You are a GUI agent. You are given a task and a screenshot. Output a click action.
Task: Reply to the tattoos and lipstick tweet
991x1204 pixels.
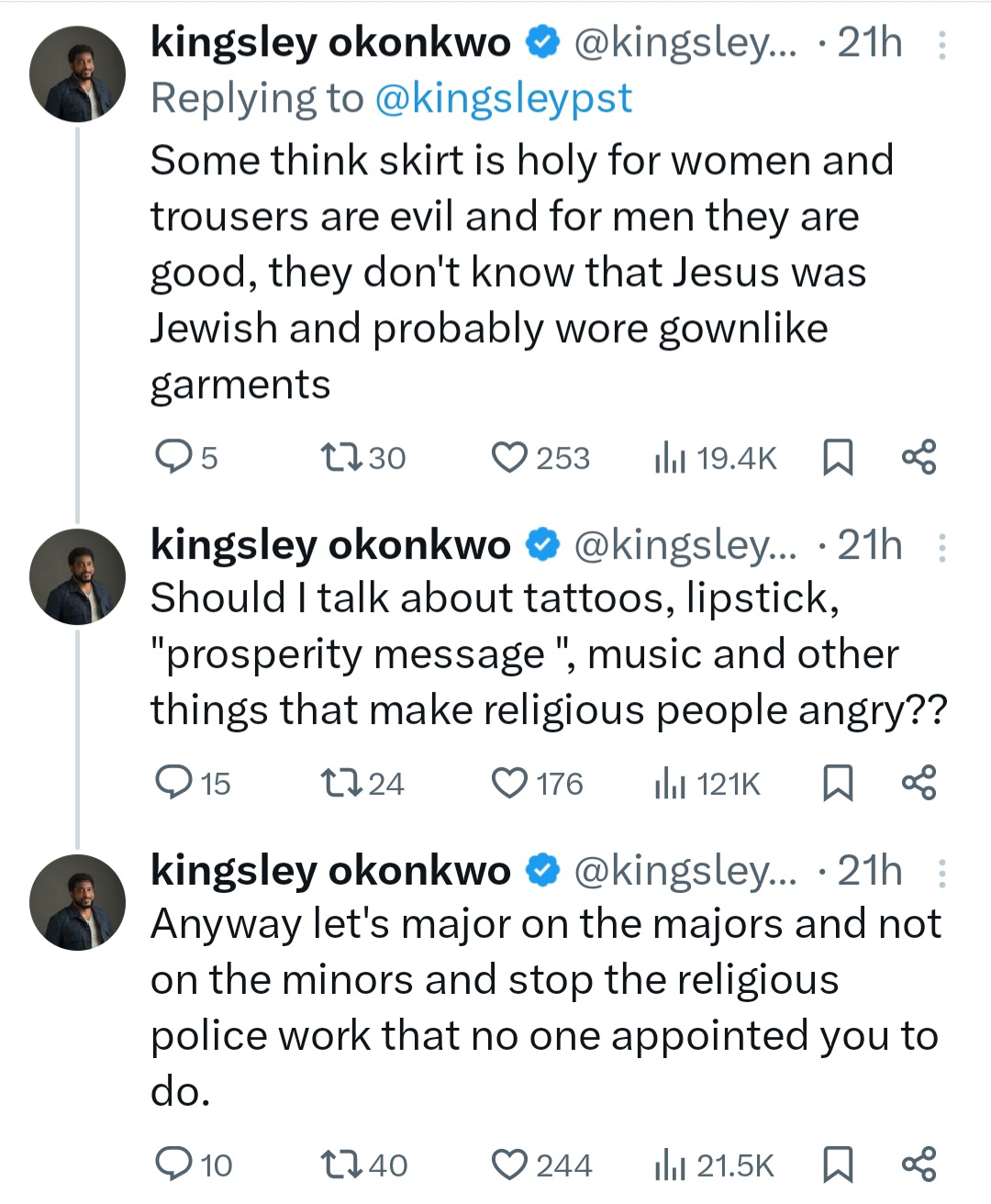tap(172, 783)
